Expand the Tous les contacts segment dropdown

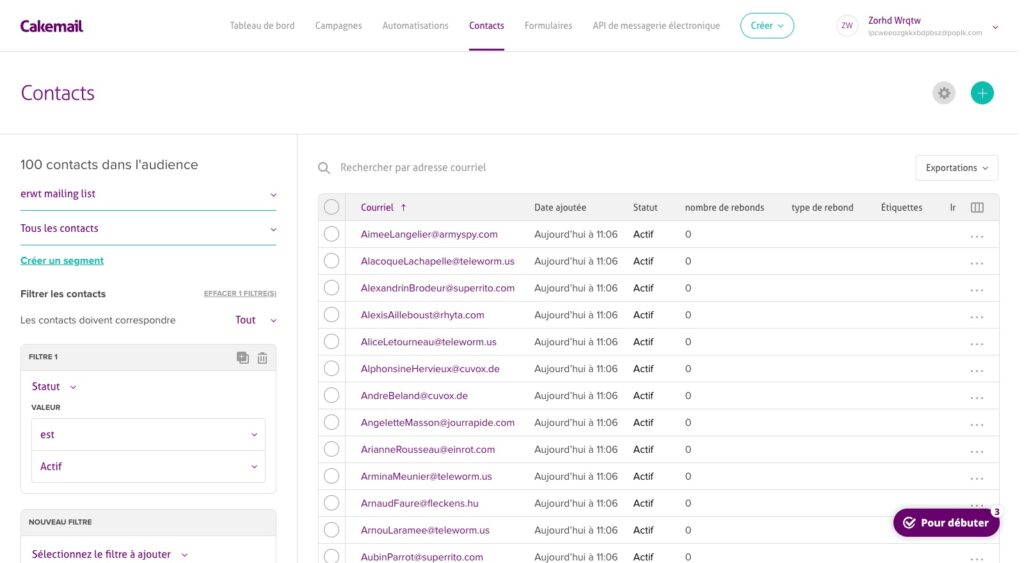tap(148, 229)
